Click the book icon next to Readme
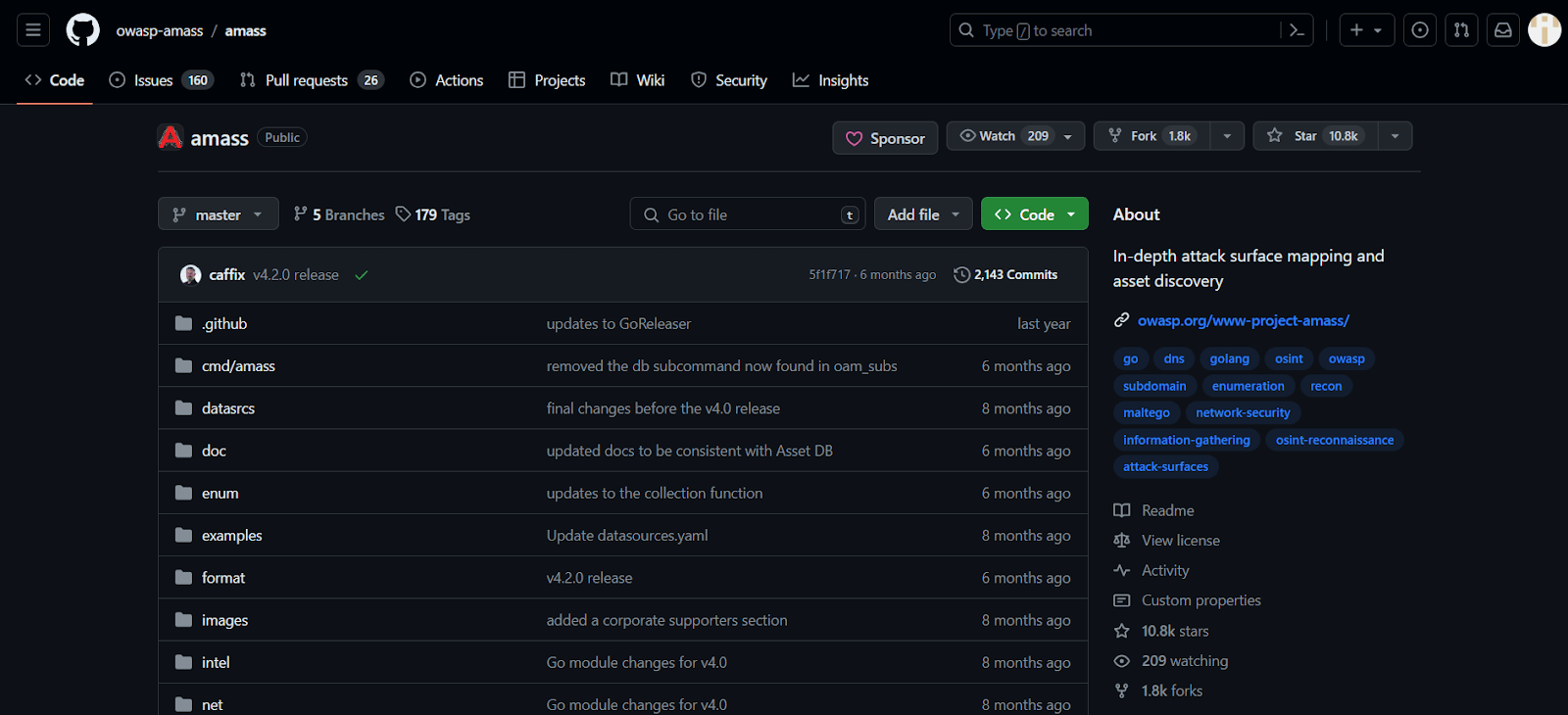 (x=1122, y=510)
